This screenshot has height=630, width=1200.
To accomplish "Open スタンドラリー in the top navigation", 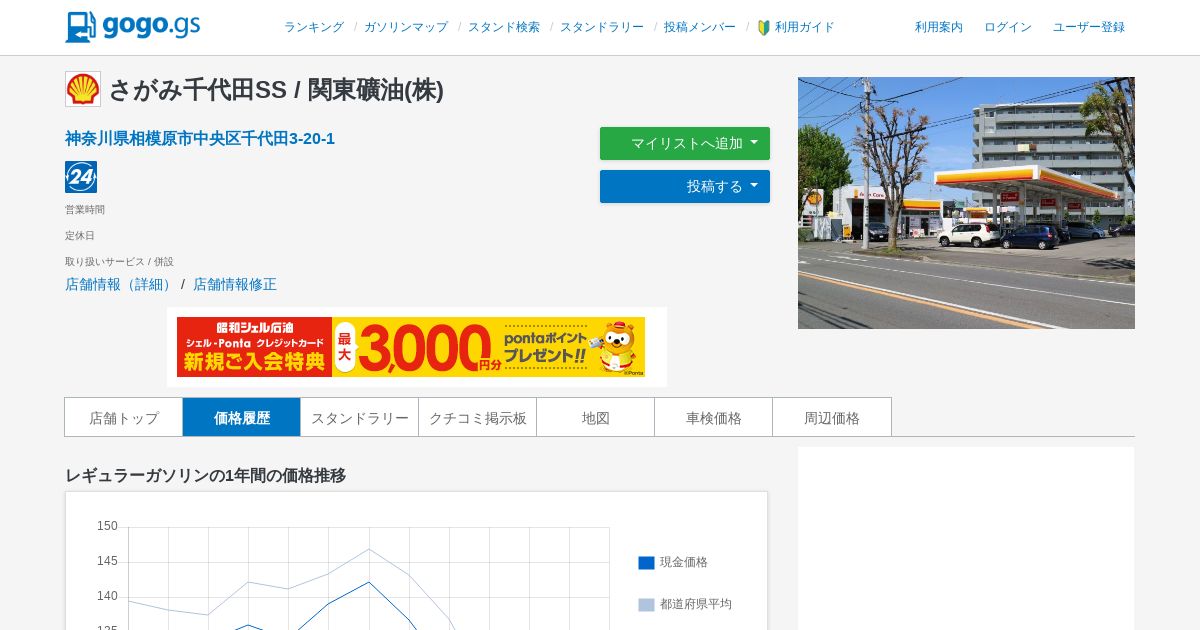I will pos(602,27).
